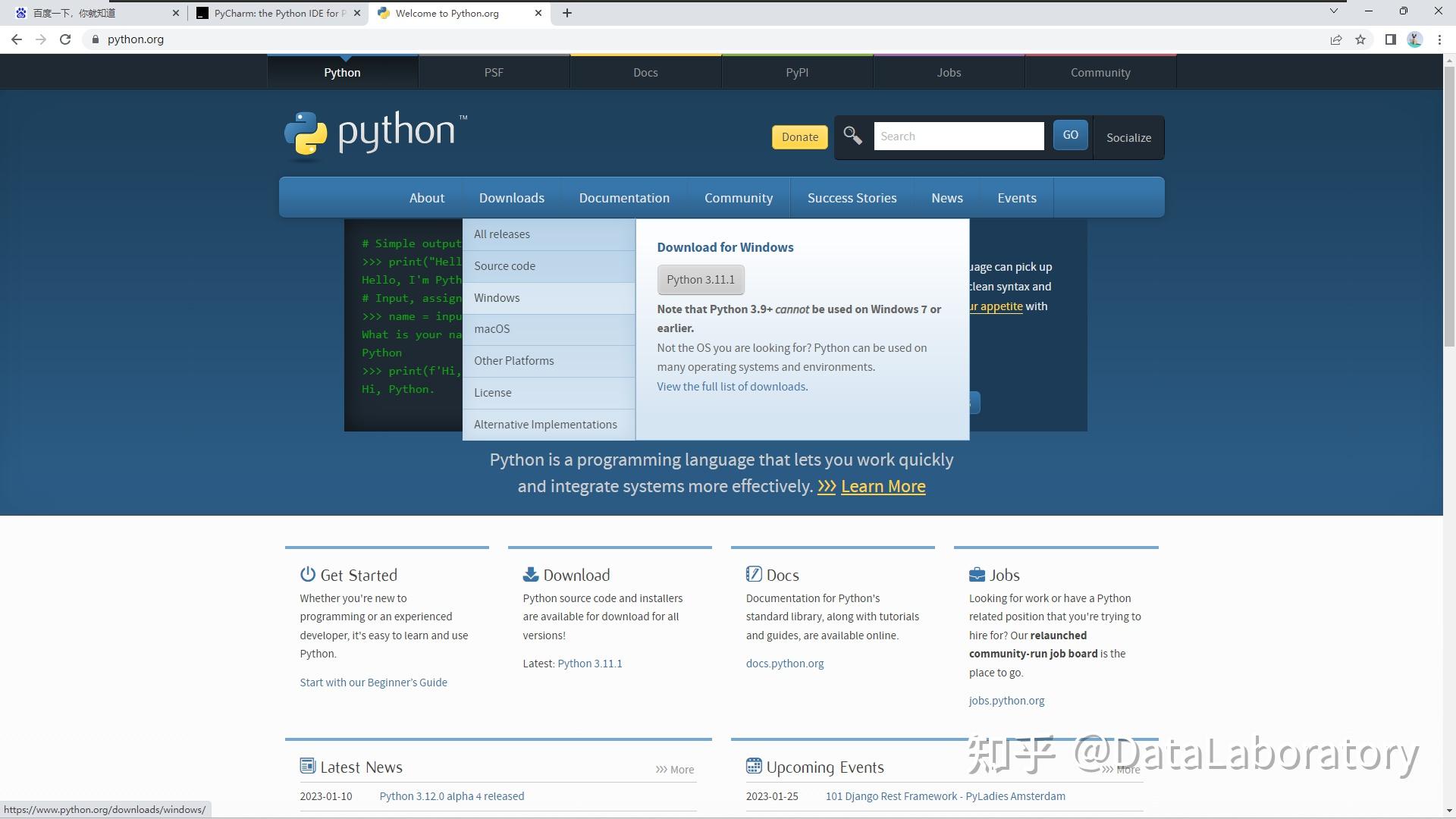Click the browser profile avatar icon
The width and height of the screenshot is (1456, 819).
1414,39
